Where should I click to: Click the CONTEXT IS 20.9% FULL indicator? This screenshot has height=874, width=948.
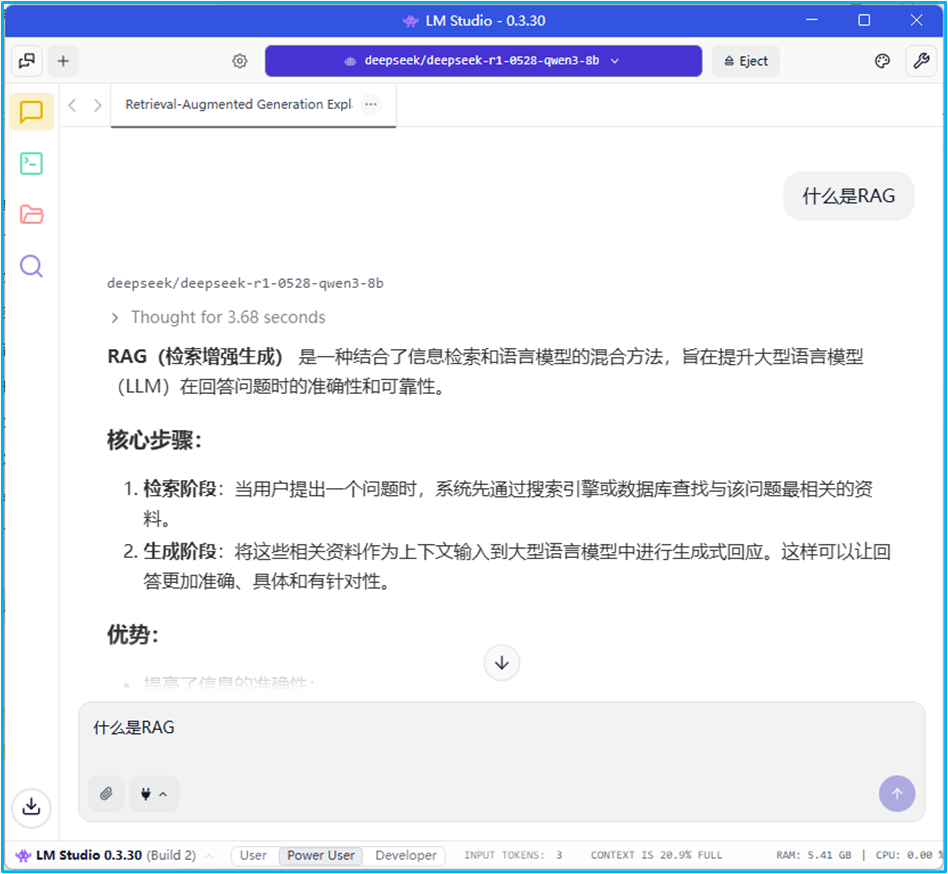point(656,855)
